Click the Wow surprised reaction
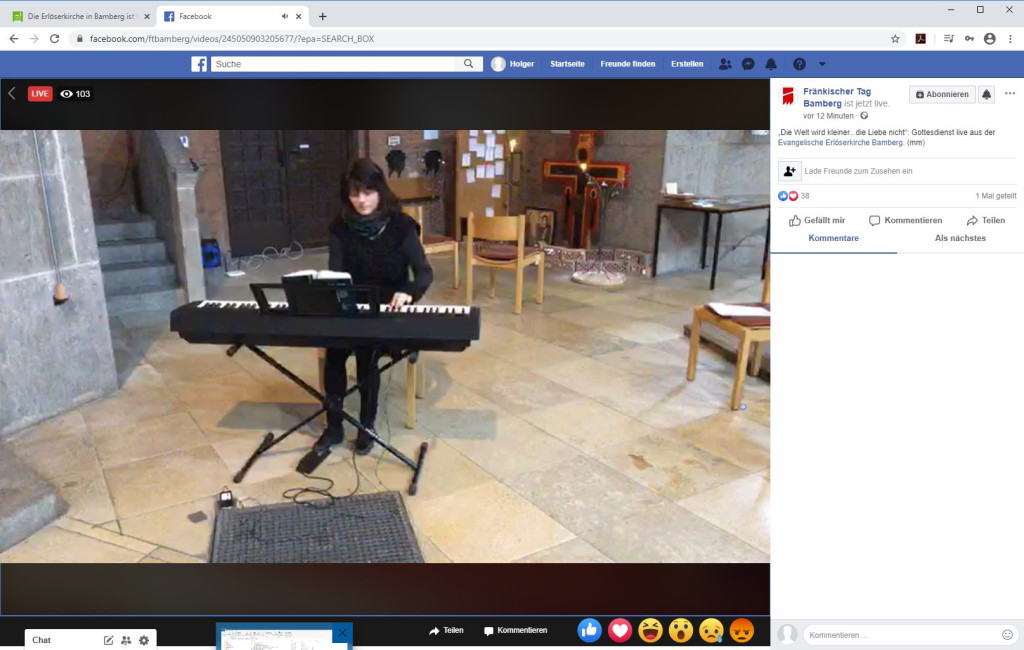This screenshot has height=650, width=1024. click(680, 630)
